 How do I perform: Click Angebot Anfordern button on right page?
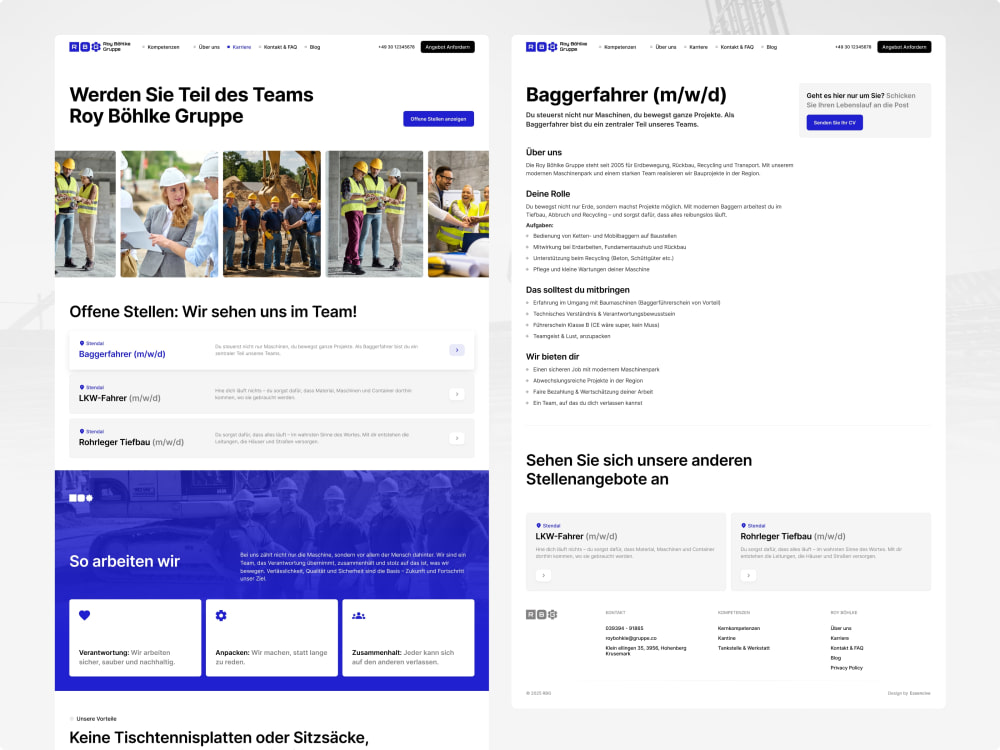click(x=904, y=47)
